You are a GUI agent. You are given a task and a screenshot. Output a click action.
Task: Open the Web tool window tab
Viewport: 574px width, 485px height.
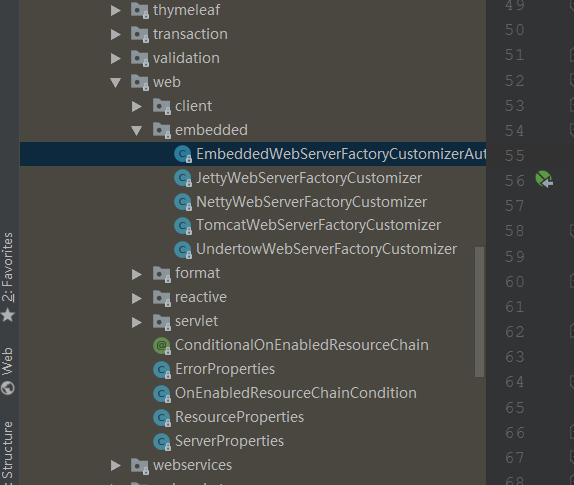coord(8,371)
